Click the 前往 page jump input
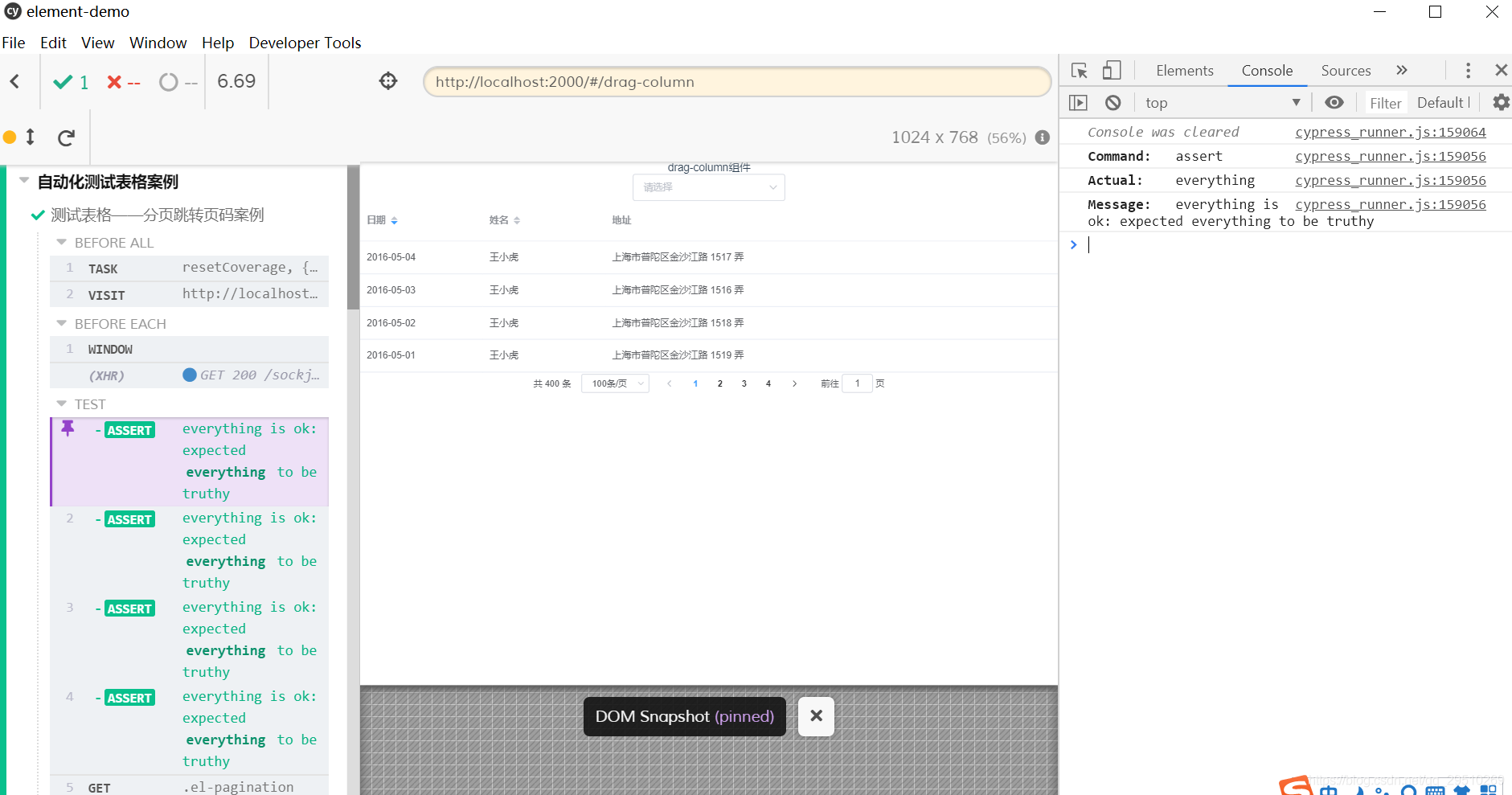Viewport: 1512px width, 795px height. 857,383
